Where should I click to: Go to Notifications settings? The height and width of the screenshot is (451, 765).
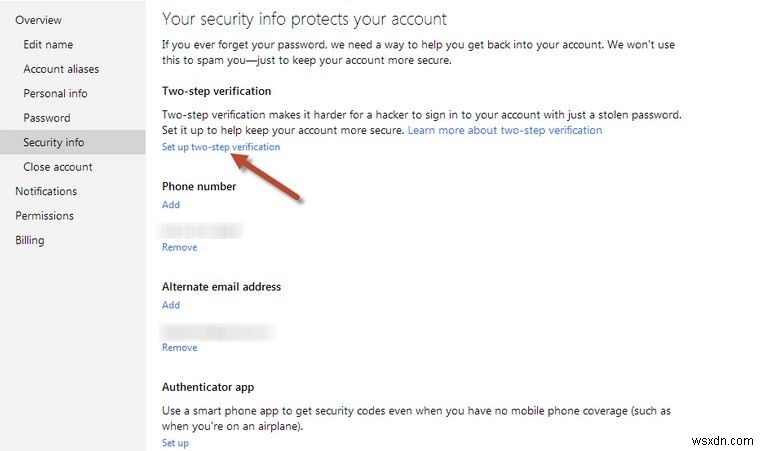[x=46, y=191]
